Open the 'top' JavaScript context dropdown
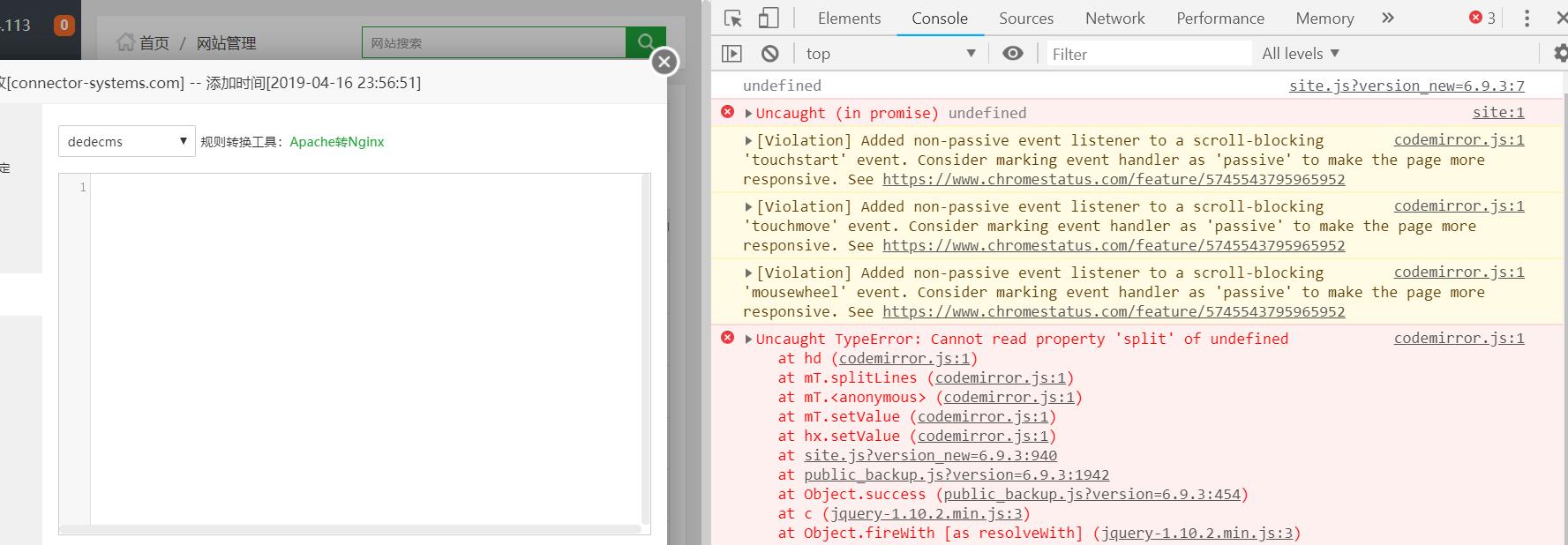Screen dimensions: 1568x545 click(x=890, y=54)
